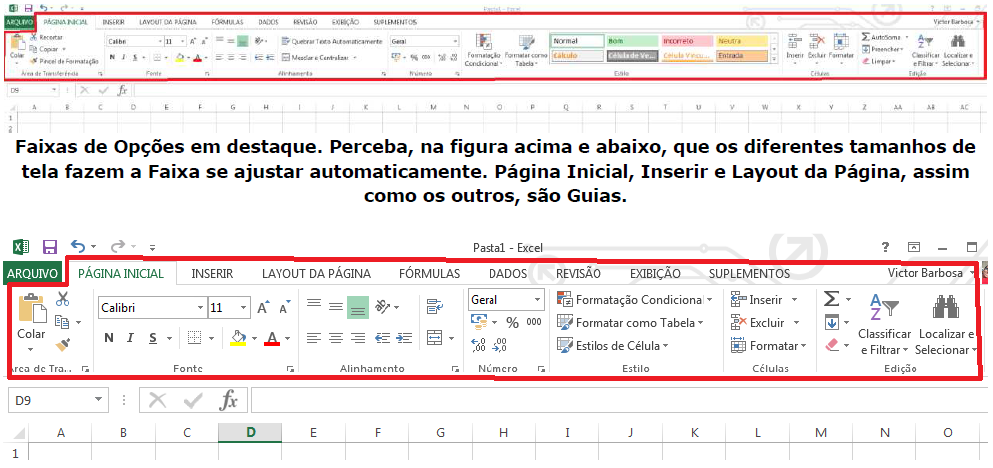Redo icon in lower window's quick access toolbar

(118, 246)
